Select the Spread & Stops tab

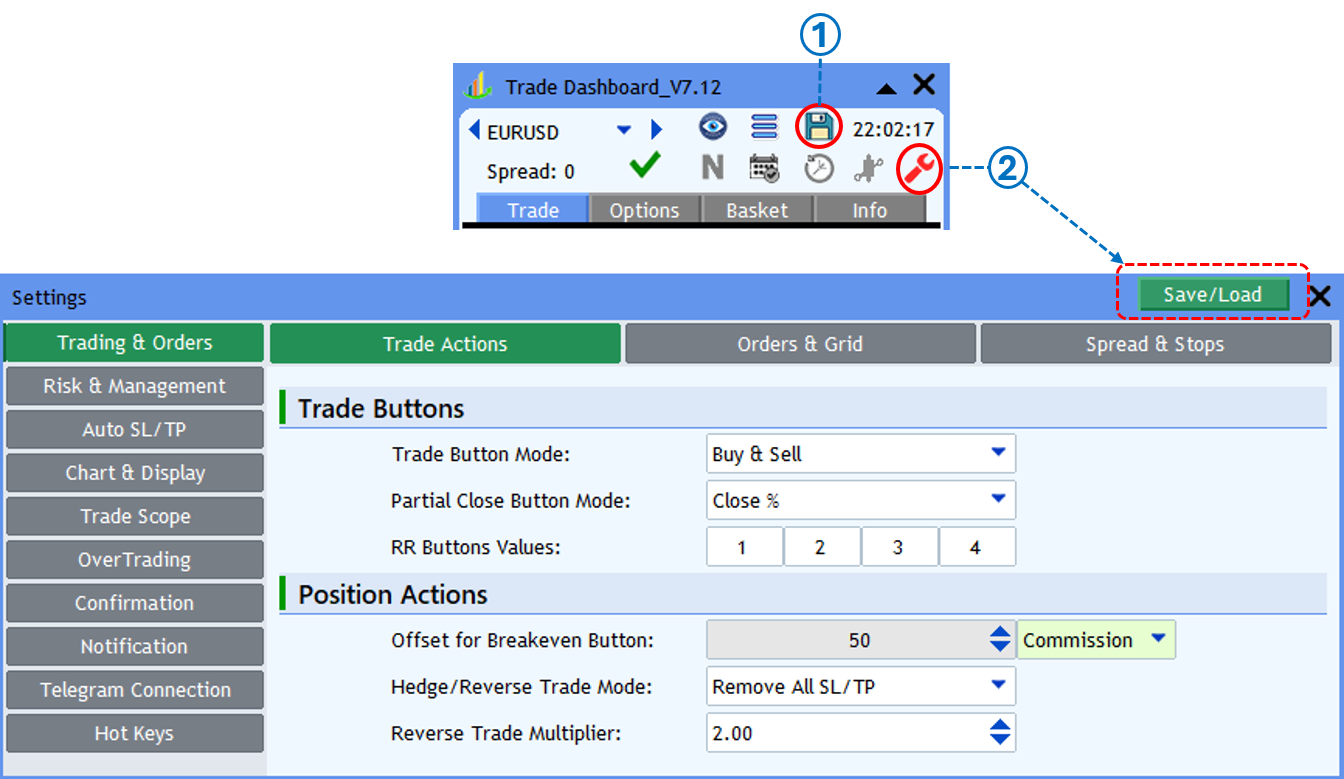click(1155, 344)
